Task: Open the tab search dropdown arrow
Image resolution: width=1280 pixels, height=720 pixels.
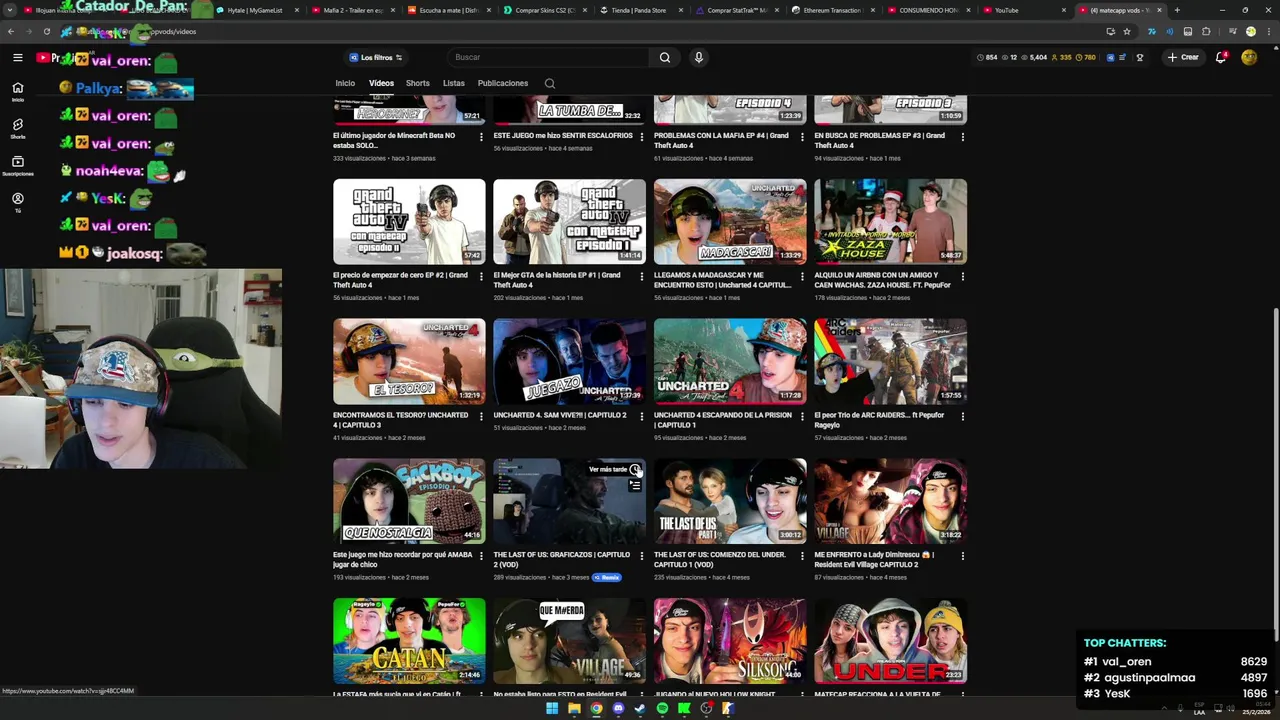Action: [9, 10]
